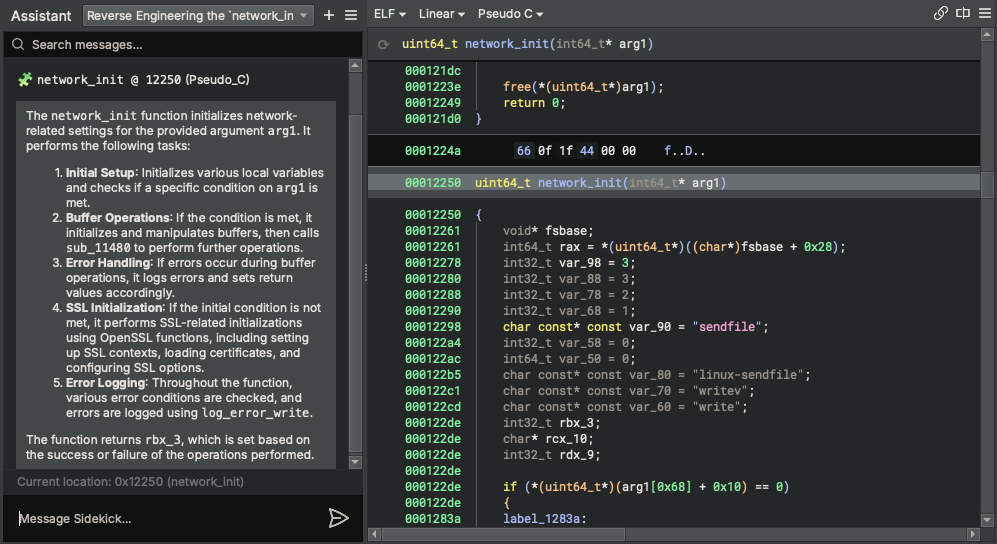Click the split pane icon

click(x=963, y=13)
